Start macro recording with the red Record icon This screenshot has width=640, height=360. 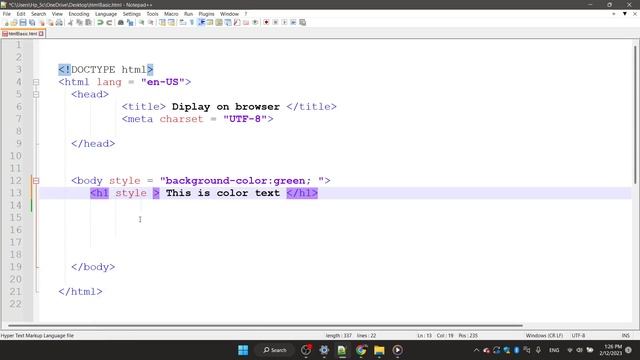coord(266,22)
